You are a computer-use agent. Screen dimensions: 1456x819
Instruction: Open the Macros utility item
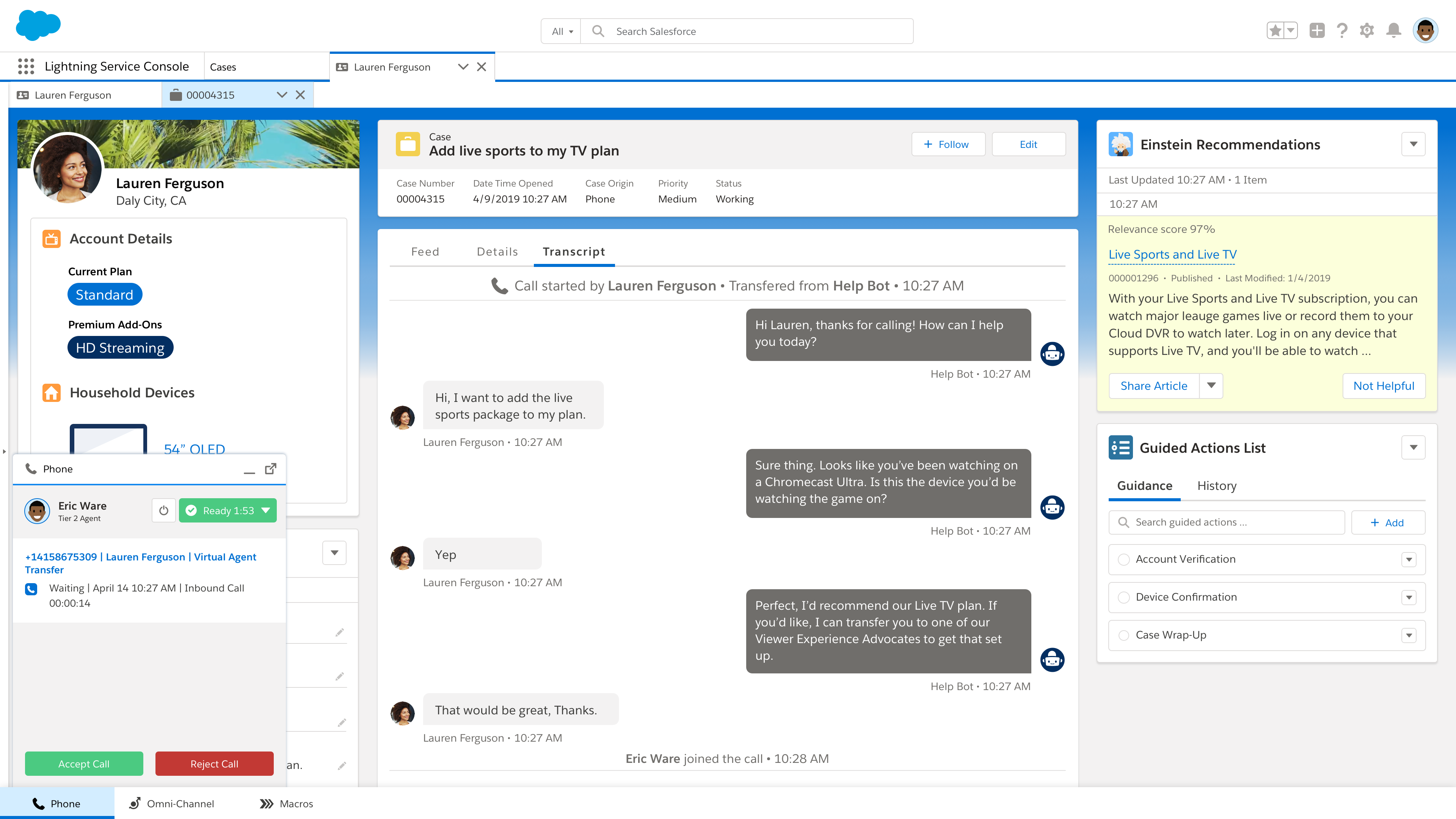pos(287,803)
